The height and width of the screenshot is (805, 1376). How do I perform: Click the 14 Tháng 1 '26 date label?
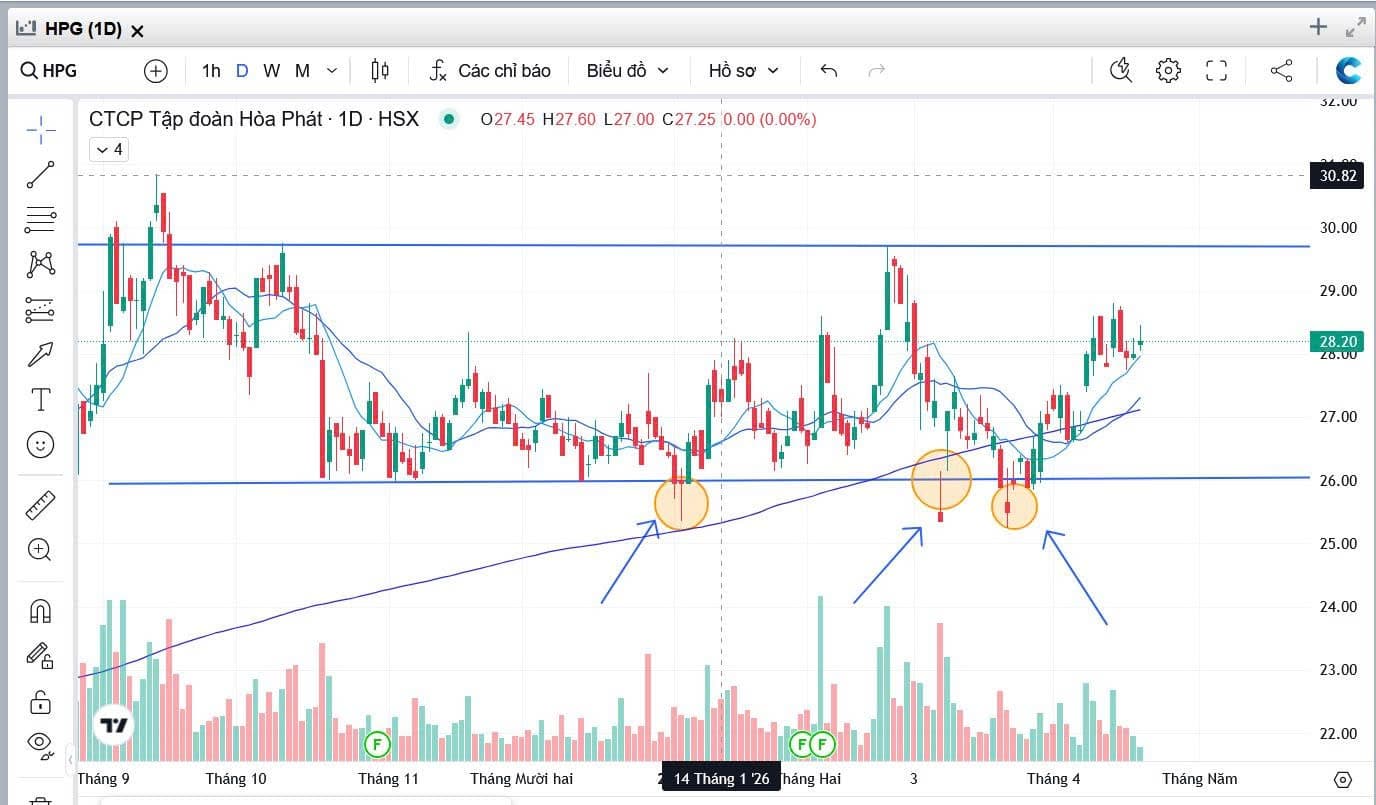(721, 779)
